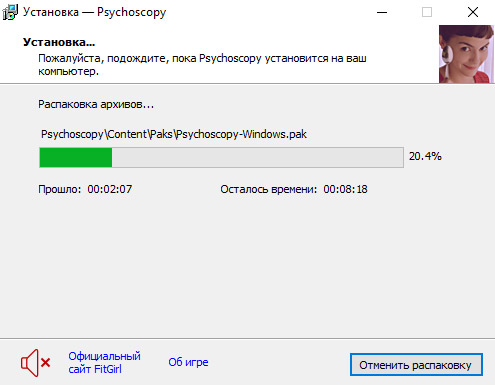Click the portrait image in header
Viewport: 495px width, 385px height.
point(466,54)
